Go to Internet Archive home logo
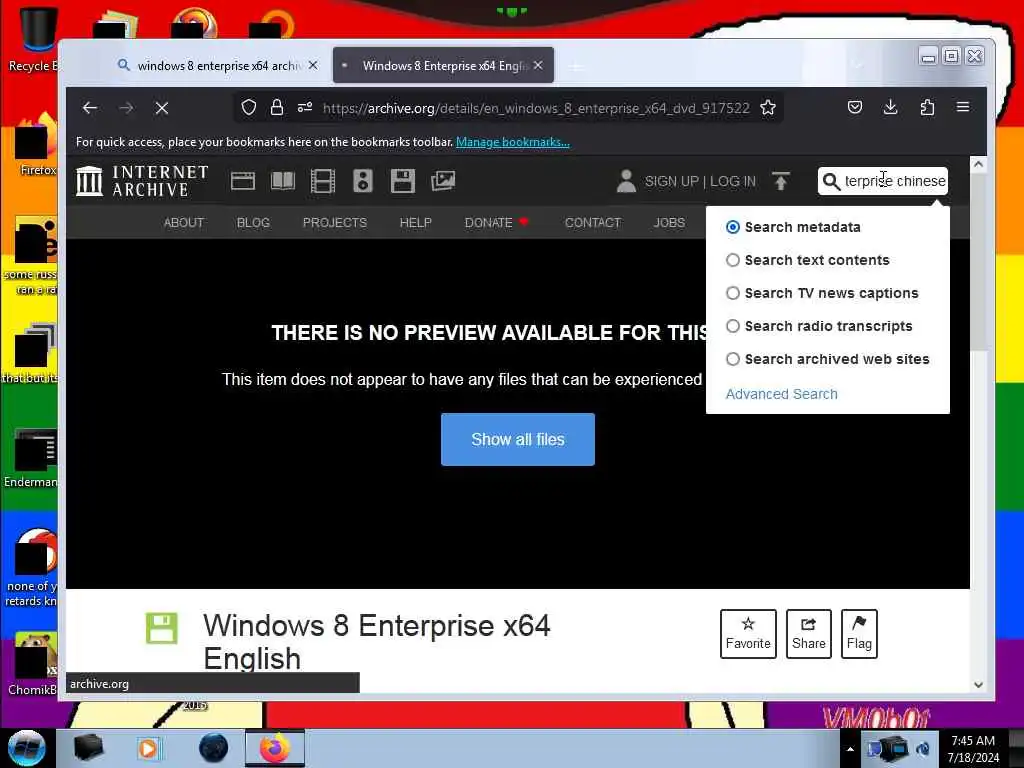 pyautogui.click(x=142, y=181)
